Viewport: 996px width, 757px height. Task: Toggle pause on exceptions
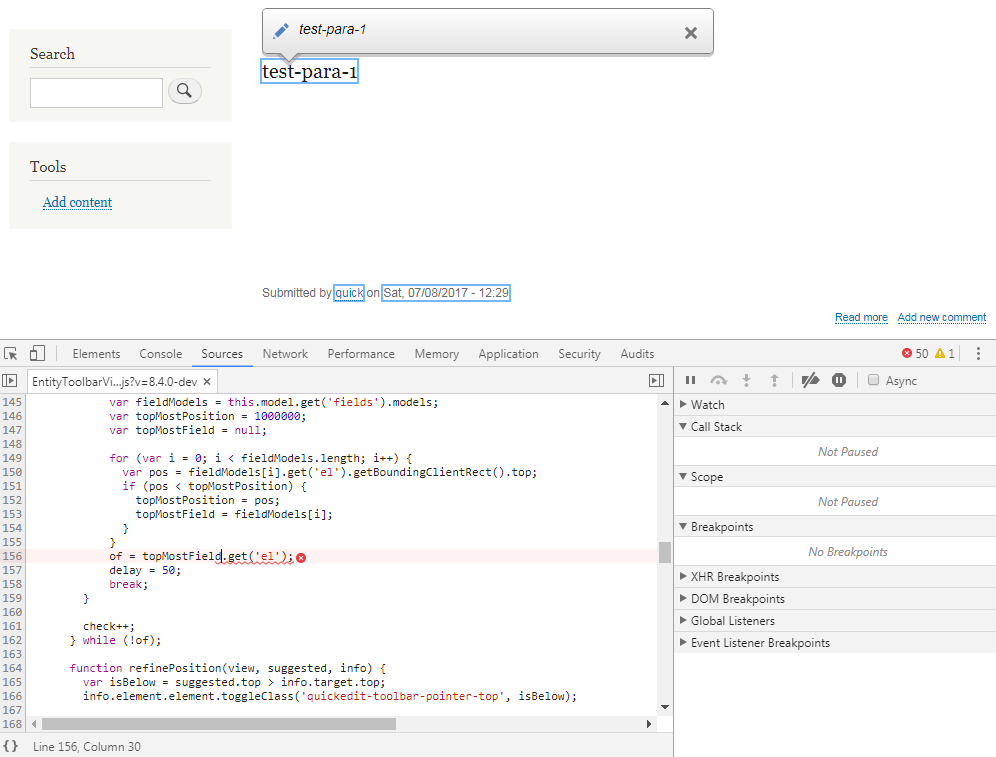click(x=839, y=380)
